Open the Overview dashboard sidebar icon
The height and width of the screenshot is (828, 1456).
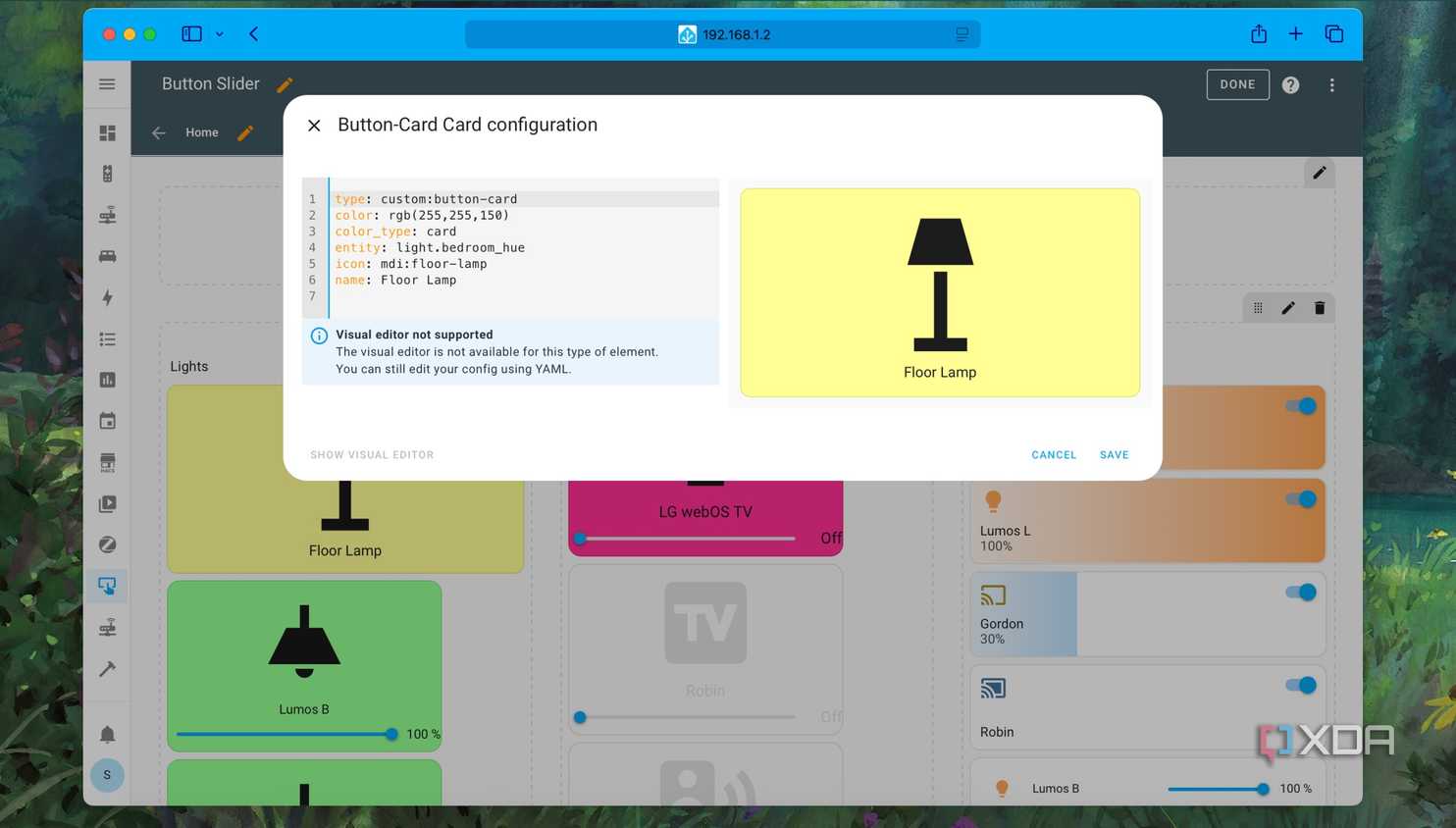pyautogui.click(x=107, y=132)
